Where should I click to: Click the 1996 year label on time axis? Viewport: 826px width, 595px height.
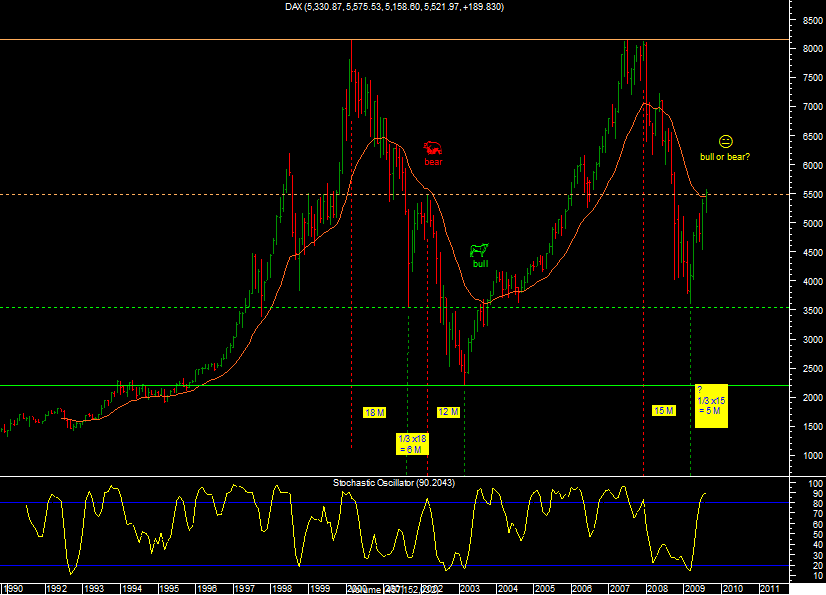pos(207,589)
